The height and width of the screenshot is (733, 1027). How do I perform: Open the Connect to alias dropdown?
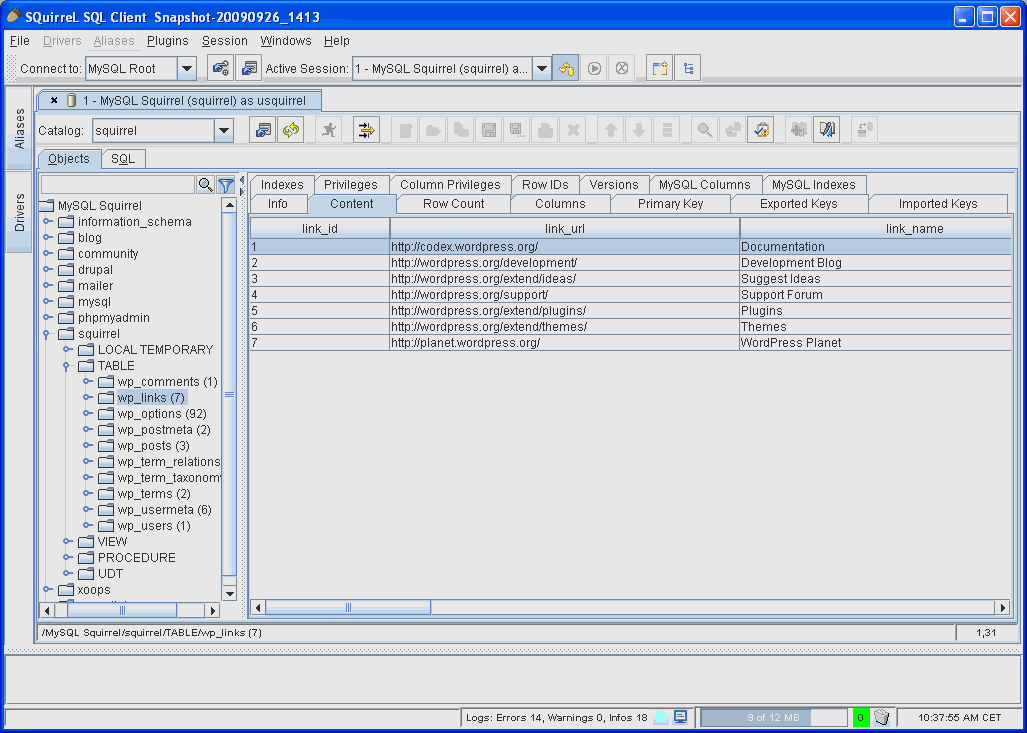point(187,69)
